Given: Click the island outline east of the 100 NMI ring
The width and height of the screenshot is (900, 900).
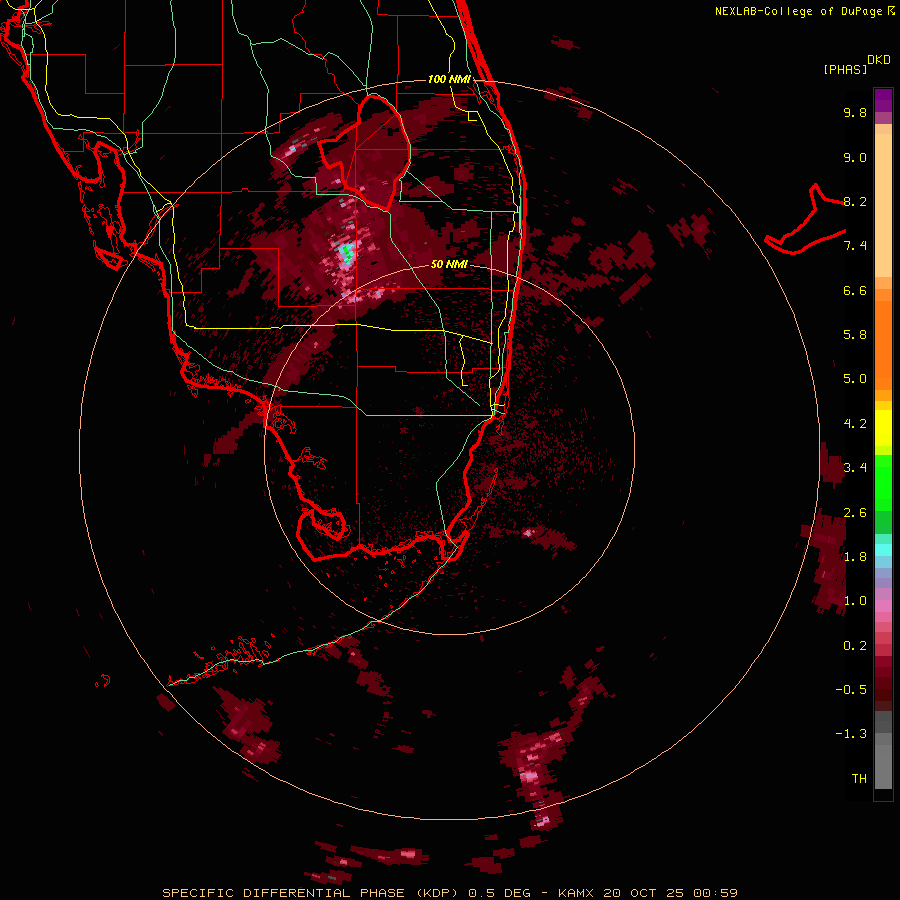Looking at the screenshot, I should (805, 219).
